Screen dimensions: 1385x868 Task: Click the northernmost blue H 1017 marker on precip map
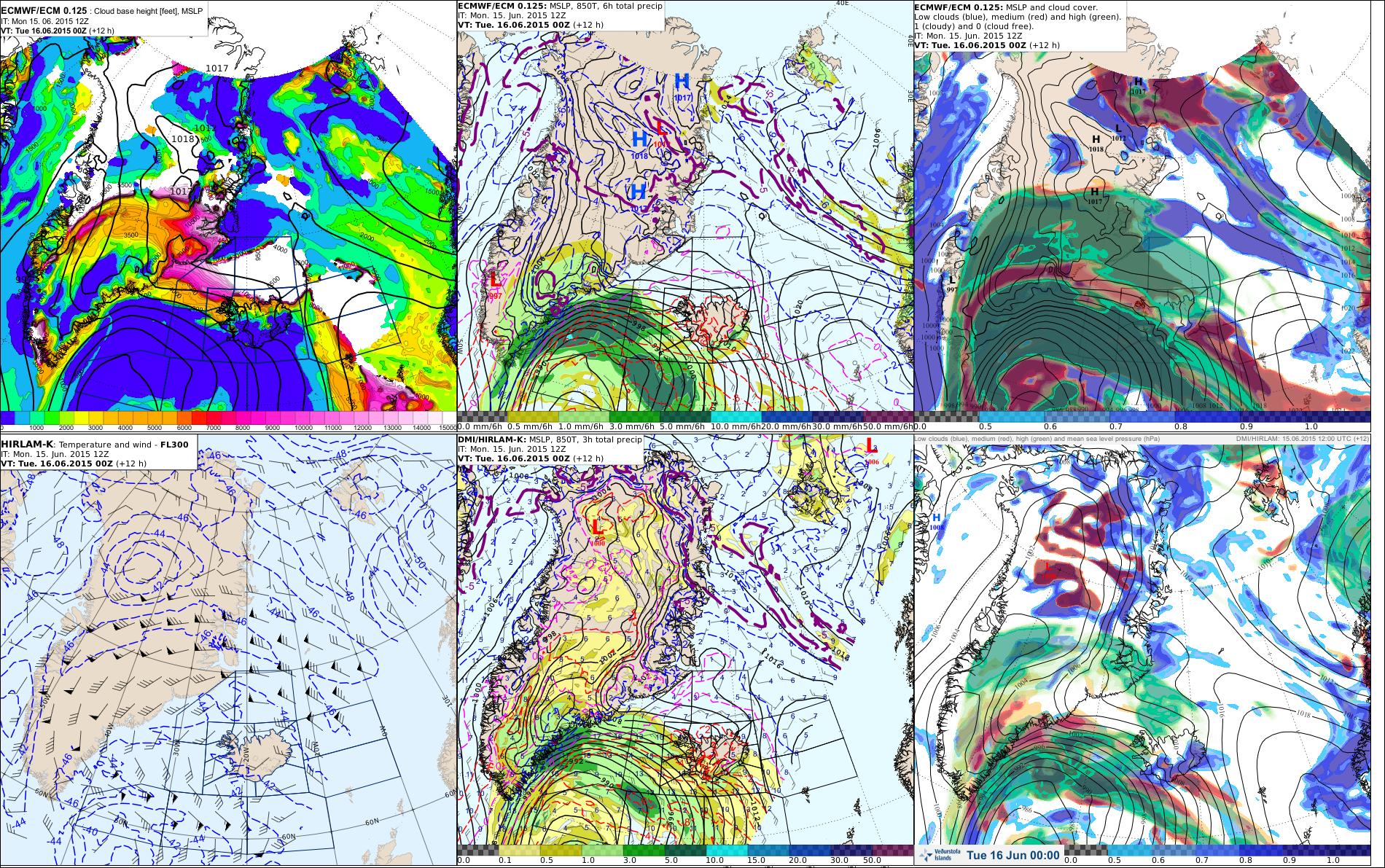(682, 86)
